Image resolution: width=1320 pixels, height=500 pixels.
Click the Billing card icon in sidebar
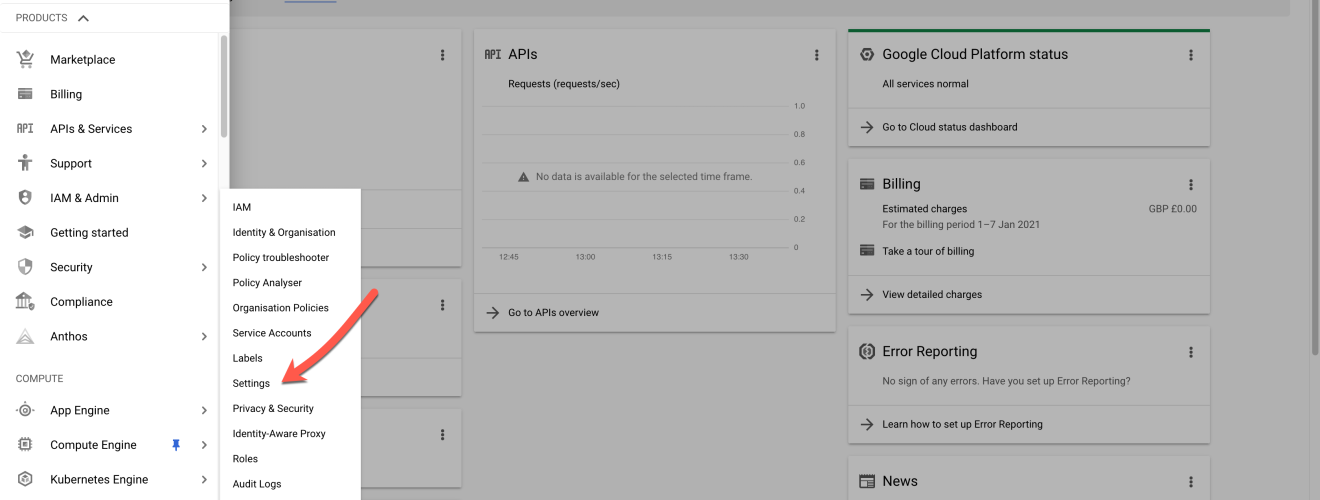26,94
